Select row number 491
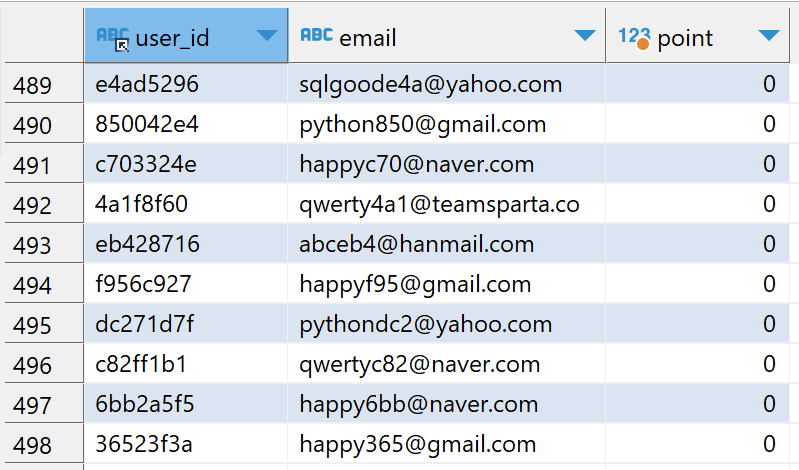The width and height of the screenshot is (799, 470). 44,164
